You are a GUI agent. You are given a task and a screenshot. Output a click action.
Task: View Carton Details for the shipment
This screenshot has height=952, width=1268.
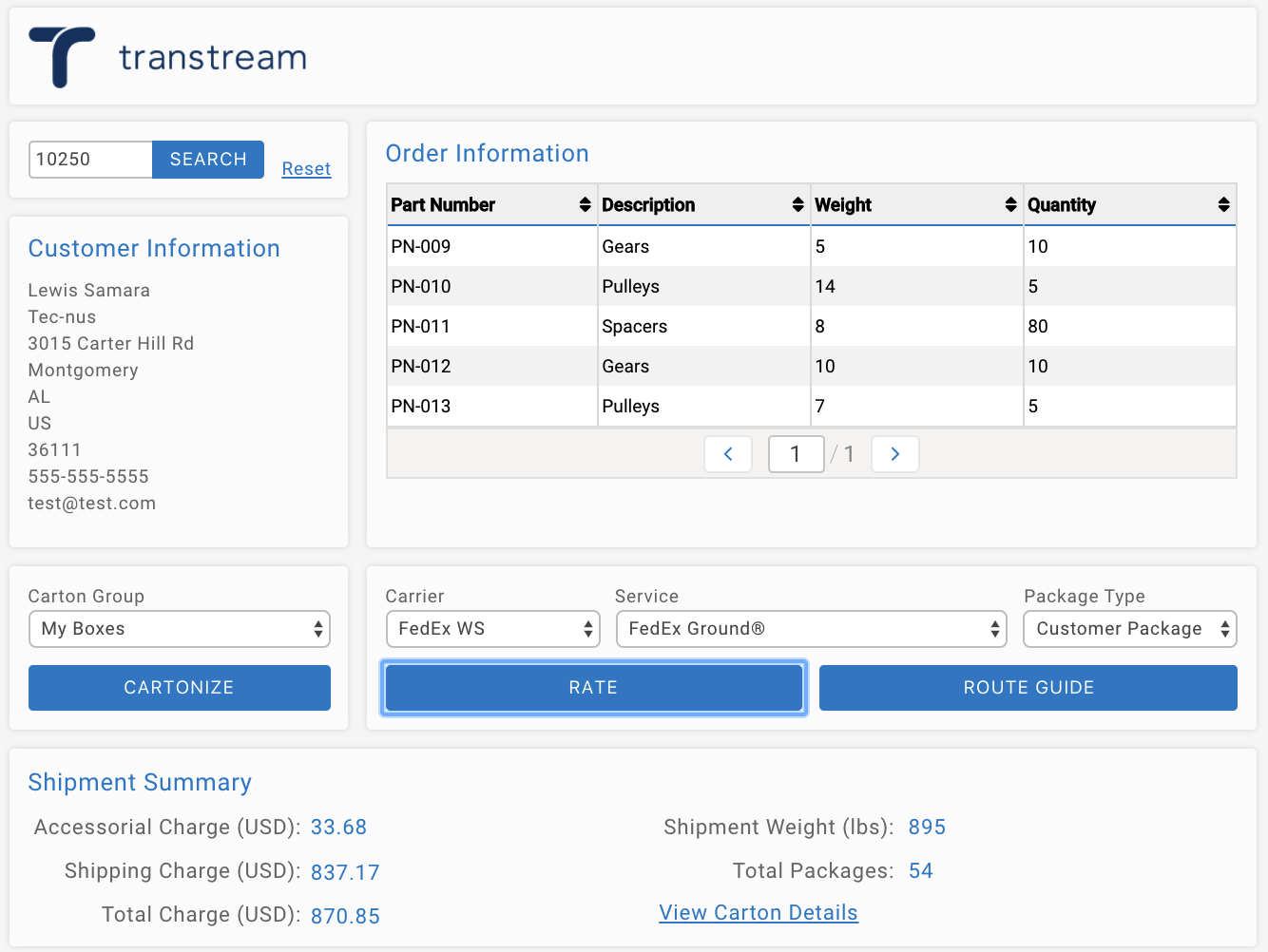point(758,912)
